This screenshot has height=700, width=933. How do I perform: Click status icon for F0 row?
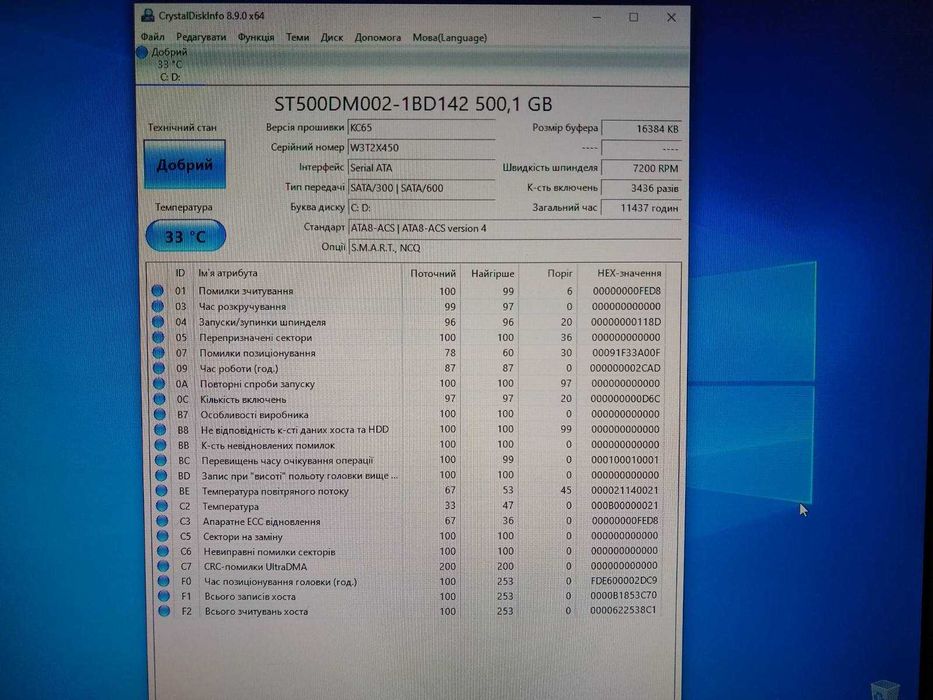pyautogui.click(x=163, y=582)
